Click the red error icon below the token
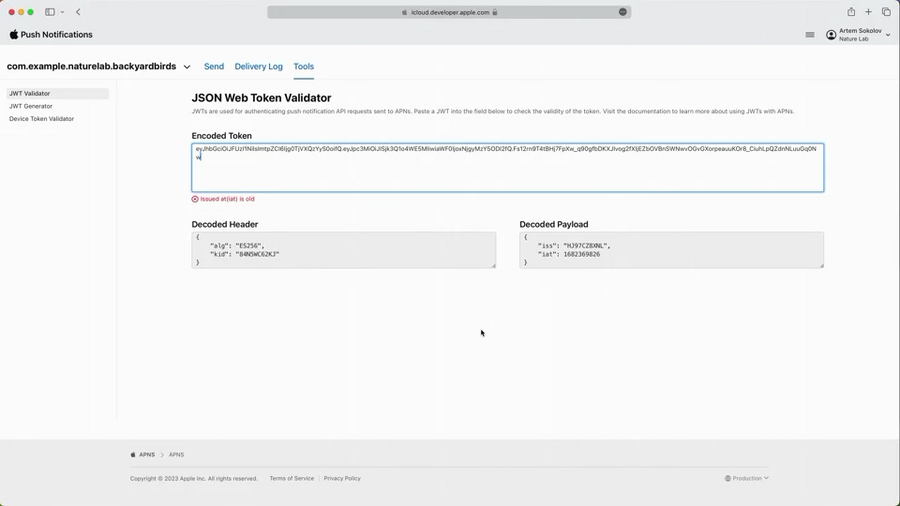 [195, 199]
